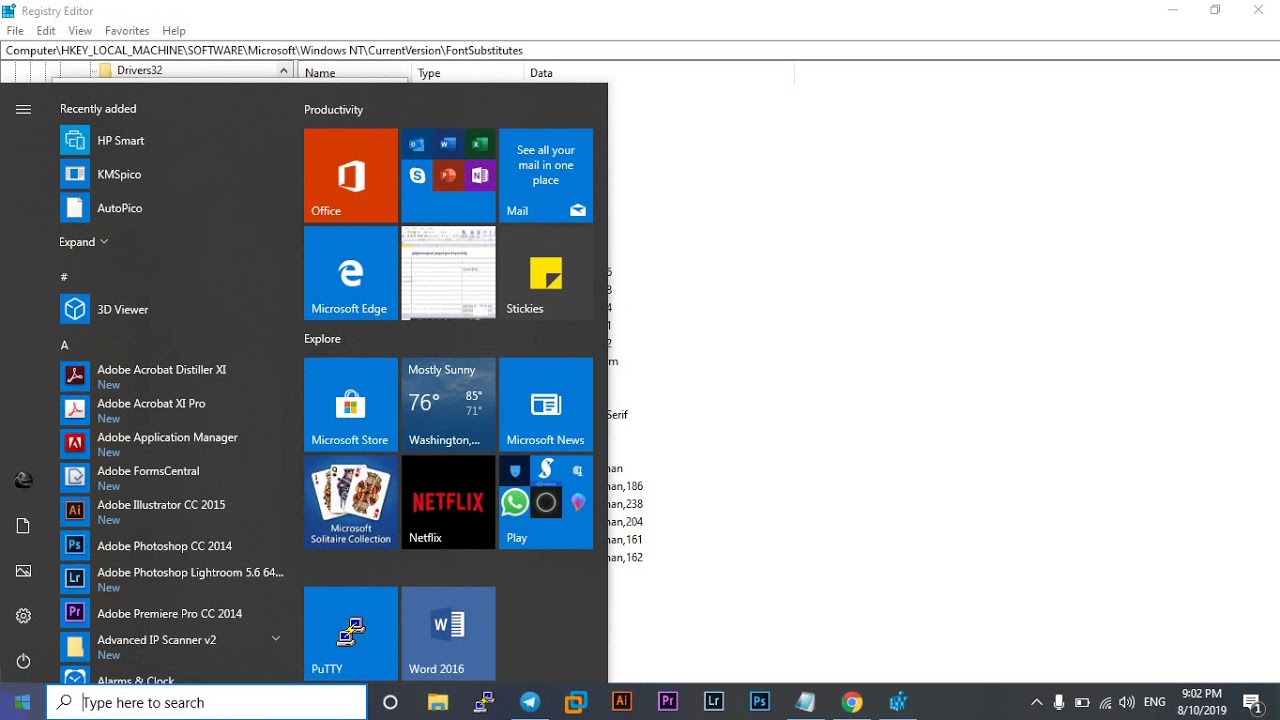1280x720 pixels.
Task: Open the Favorites menu
Action: 127,31
